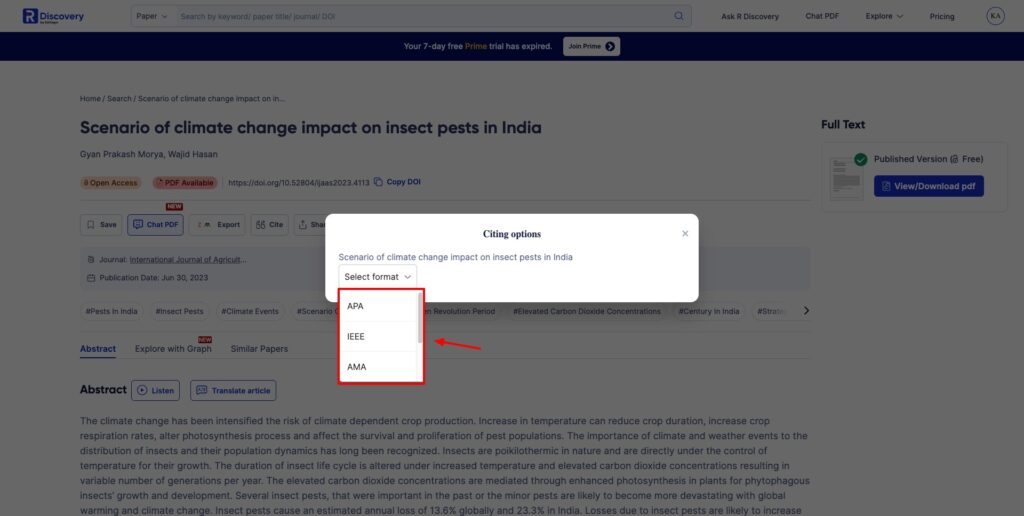
Task: Click the View/Download pdf button
Action: 929,186
